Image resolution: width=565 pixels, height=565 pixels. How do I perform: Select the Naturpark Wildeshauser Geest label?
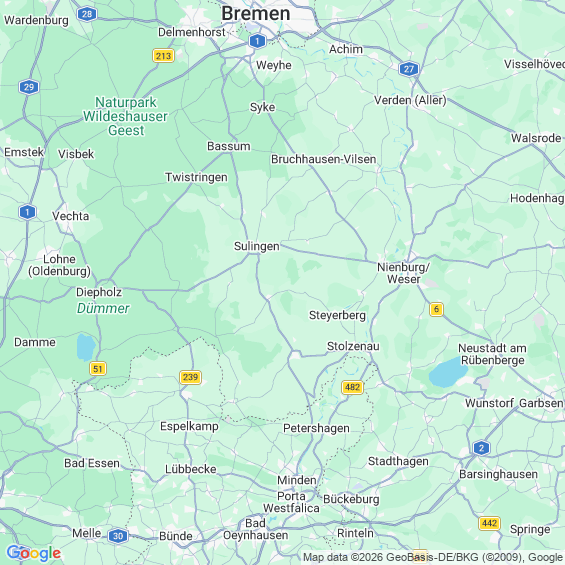pos(125,116)
